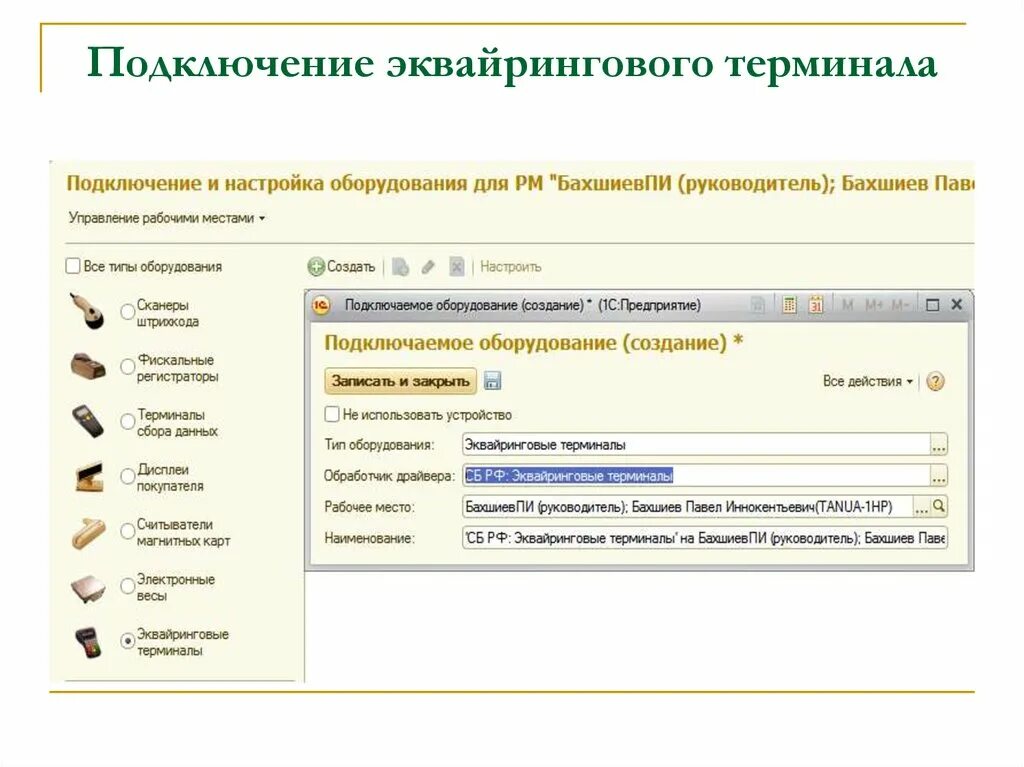Click the electronic scales device icon

point(88,588)
